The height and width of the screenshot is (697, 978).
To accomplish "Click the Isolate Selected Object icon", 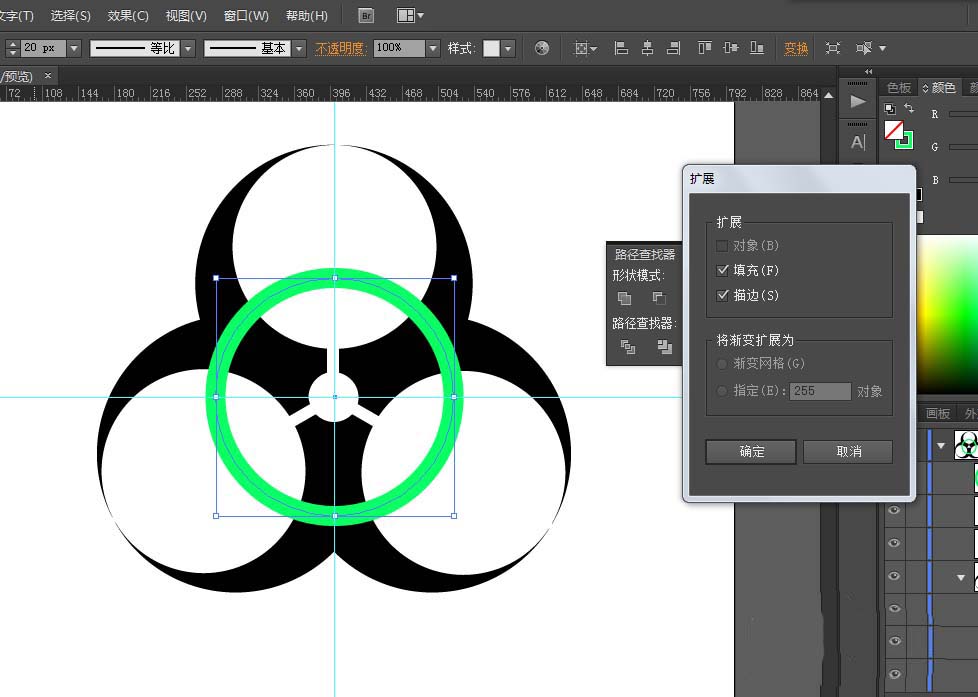I will 833,48.
